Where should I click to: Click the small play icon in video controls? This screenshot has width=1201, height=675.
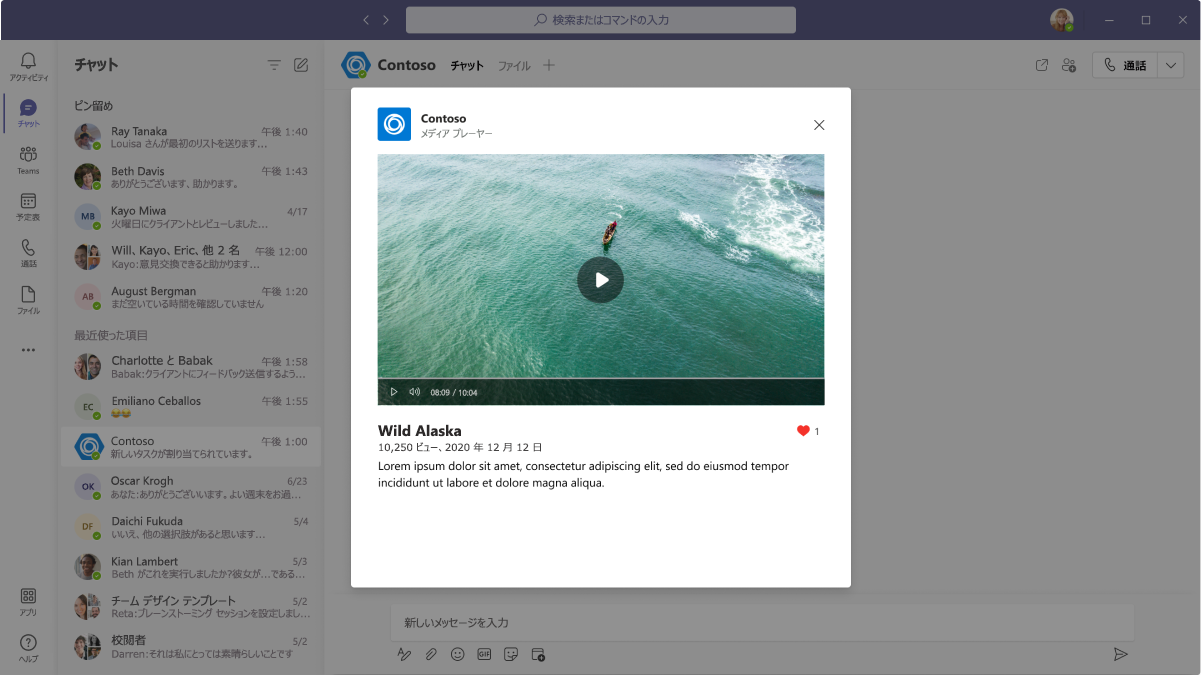pyautogui.click(x=393, y=392)
